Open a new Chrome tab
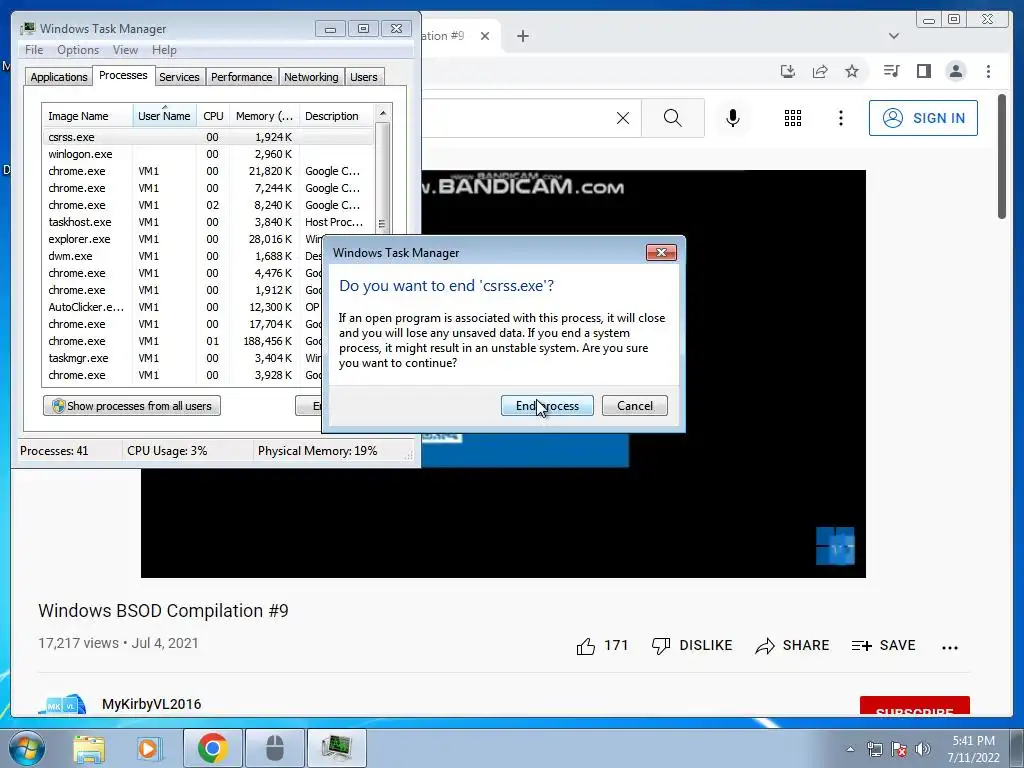 coord(522,36)
